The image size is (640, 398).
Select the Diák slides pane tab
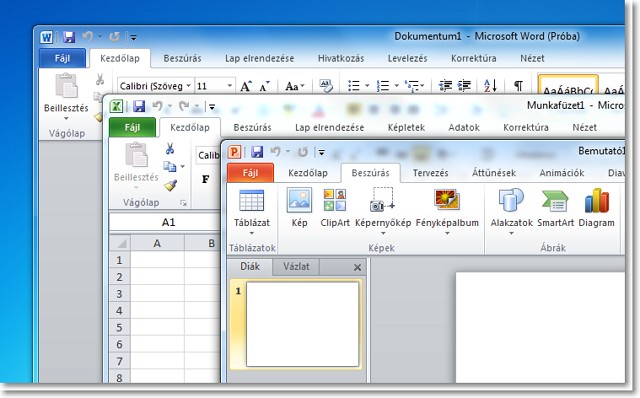point(250,267)
